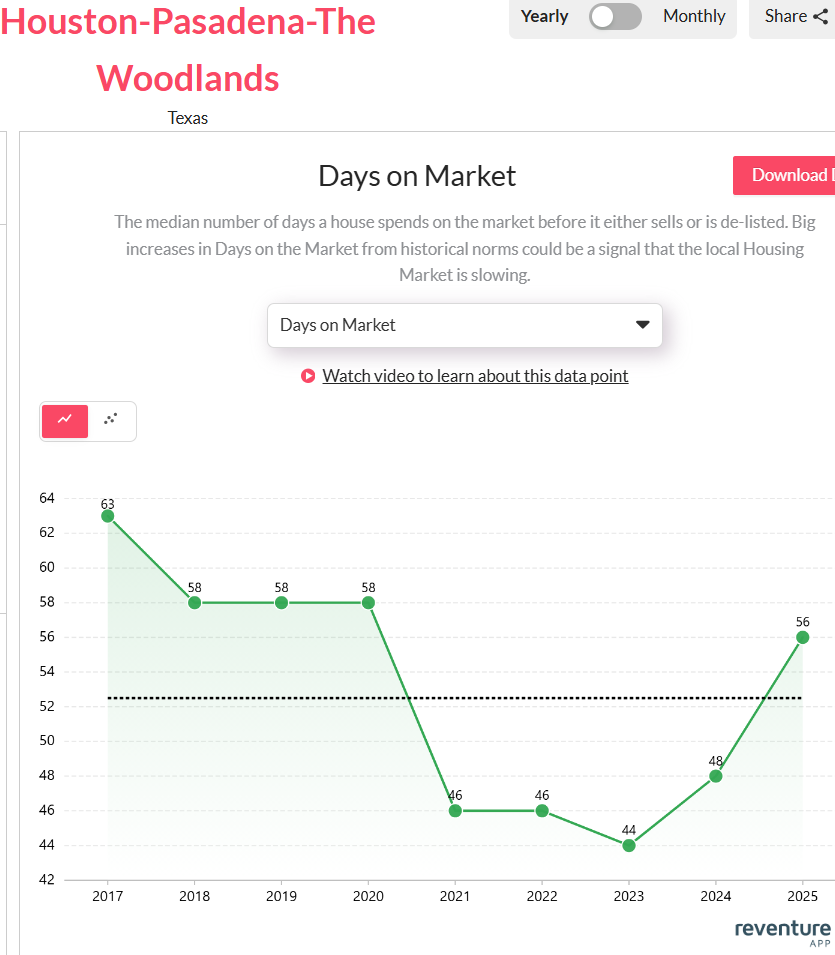Click the Download button
This screenshot has height=955, width=835.
tap(790, 174)
